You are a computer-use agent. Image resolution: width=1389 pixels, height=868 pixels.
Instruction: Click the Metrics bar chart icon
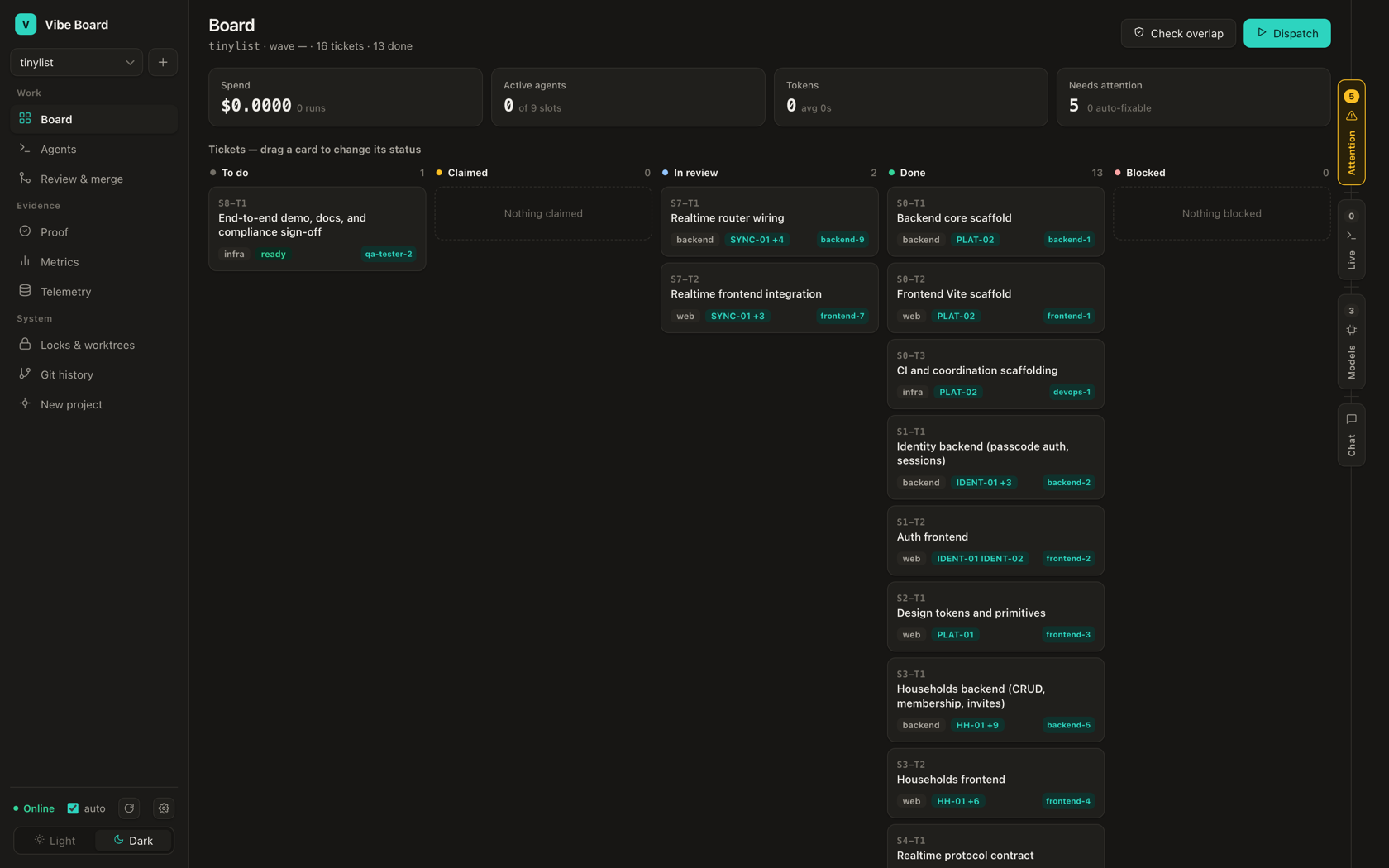click(25, 261)
